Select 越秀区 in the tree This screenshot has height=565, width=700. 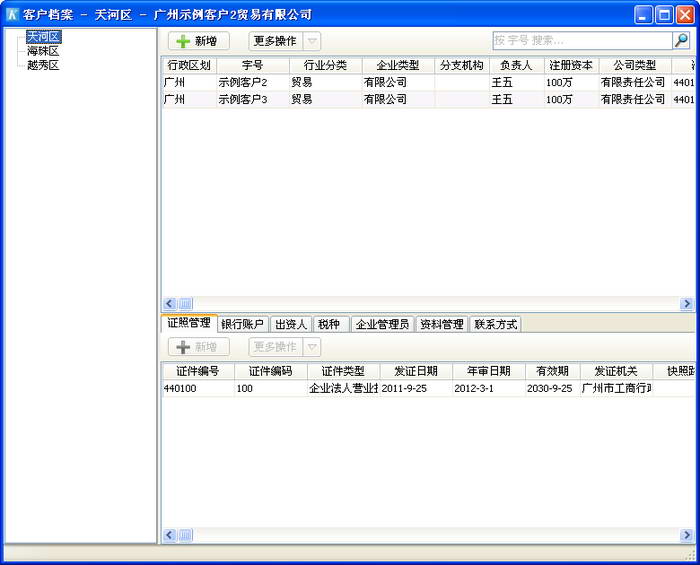[x=43, y=65]
